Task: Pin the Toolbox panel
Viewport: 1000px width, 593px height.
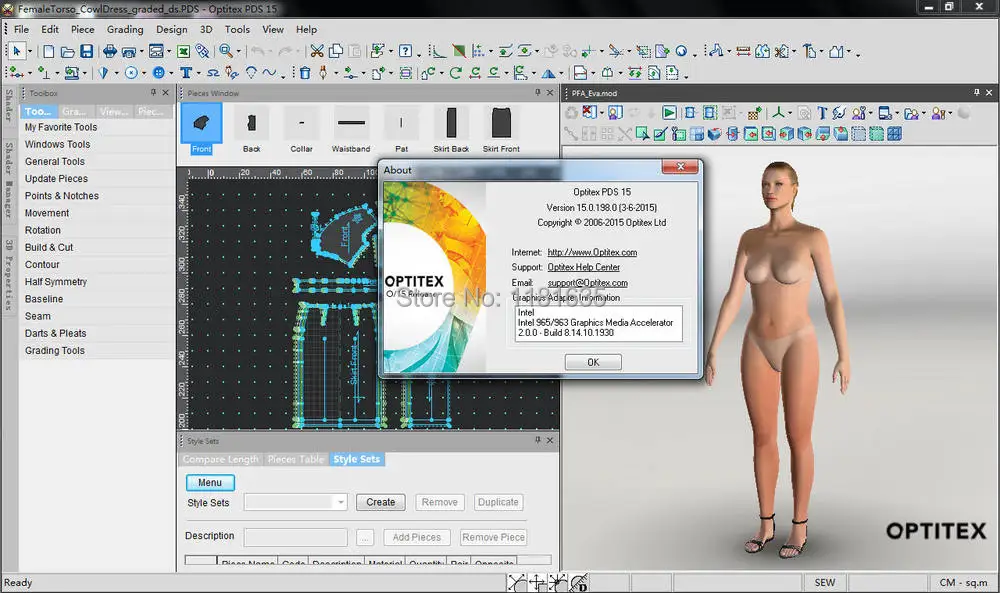Action: tap(153, 93)
